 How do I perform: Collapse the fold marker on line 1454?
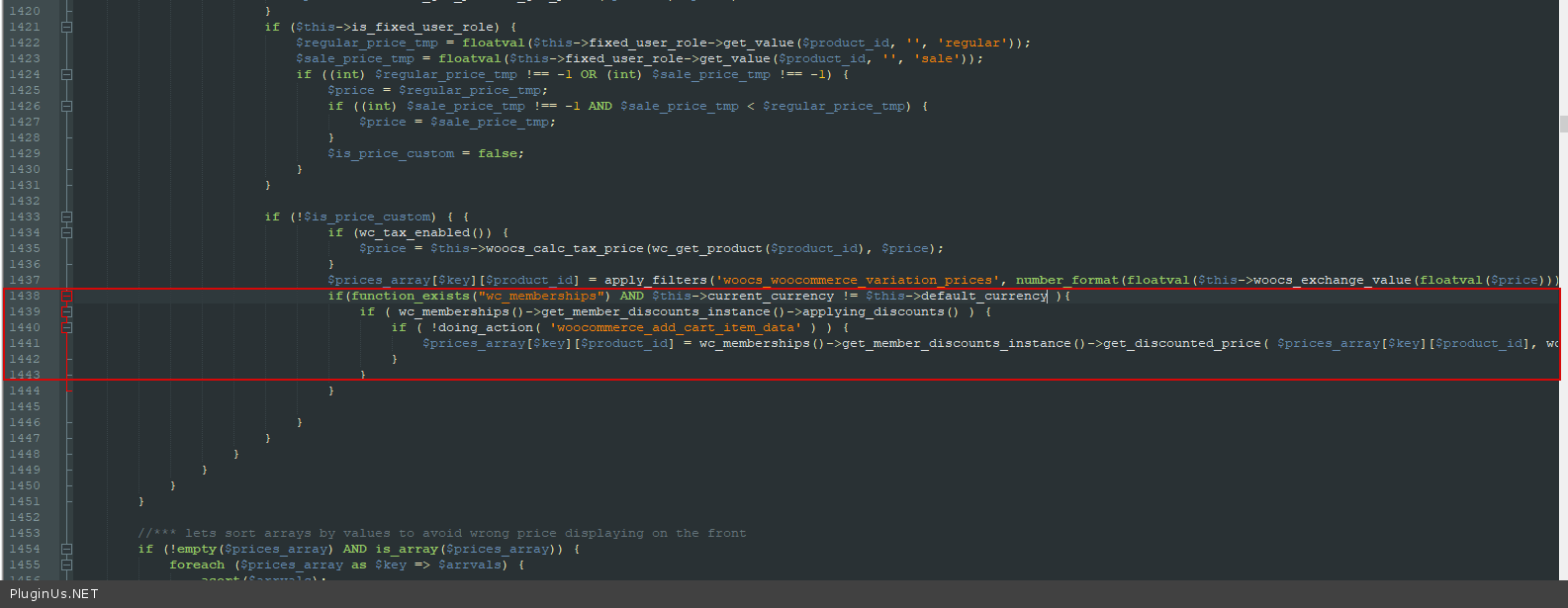66,549
